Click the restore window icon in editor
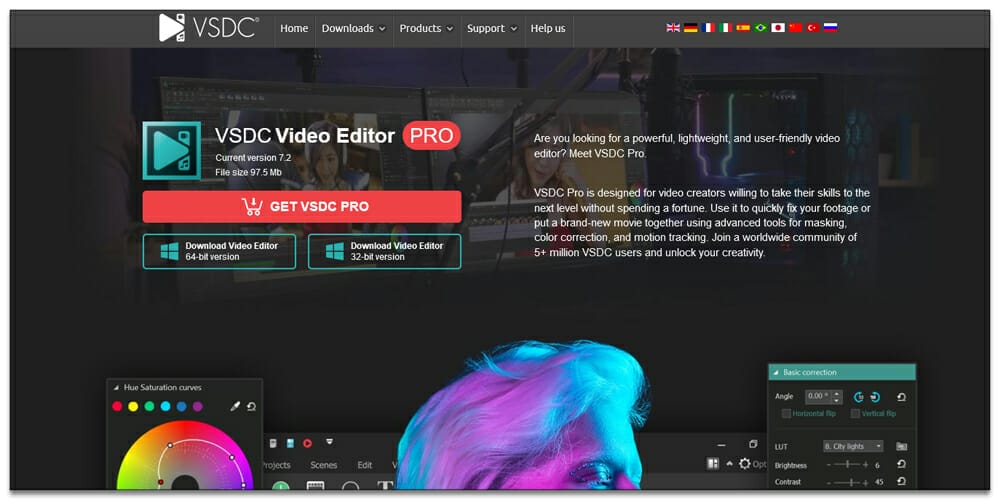The image size is (1000, 500). [x=753, y=445]
